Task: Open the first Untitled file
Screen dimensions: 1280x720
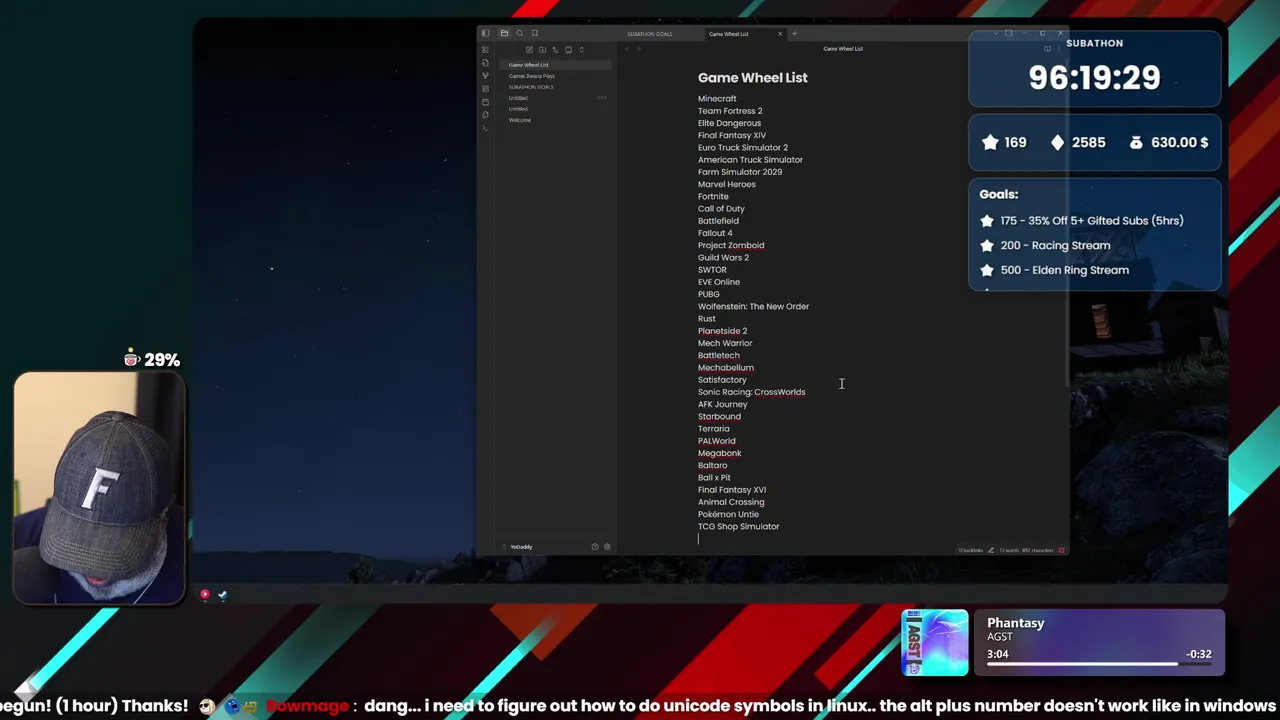Action: (555, 98)
